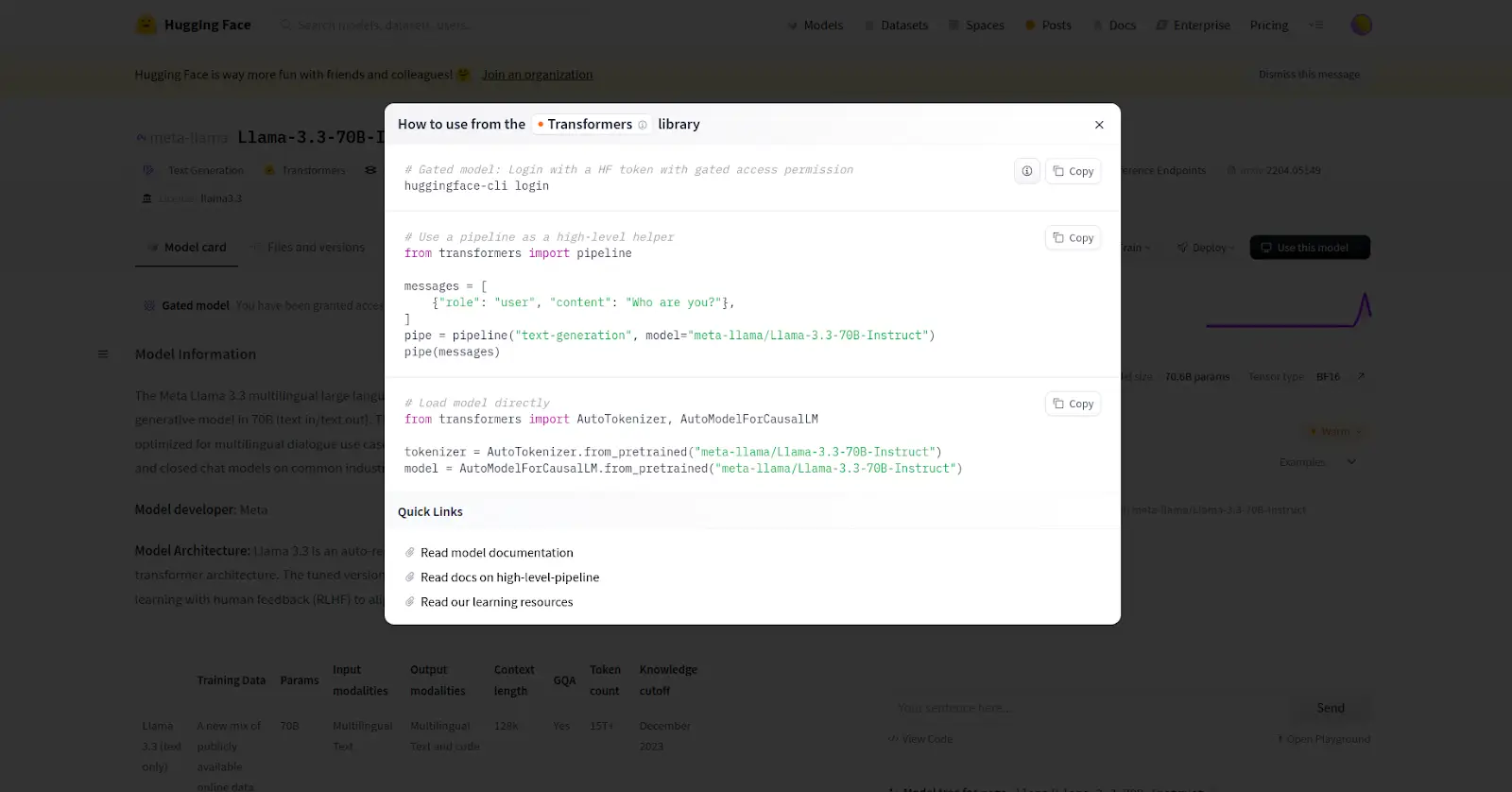1512x792 pixels.
Task: Click the downloads trend sparkline chart
Action: [x=1288, y=310]
